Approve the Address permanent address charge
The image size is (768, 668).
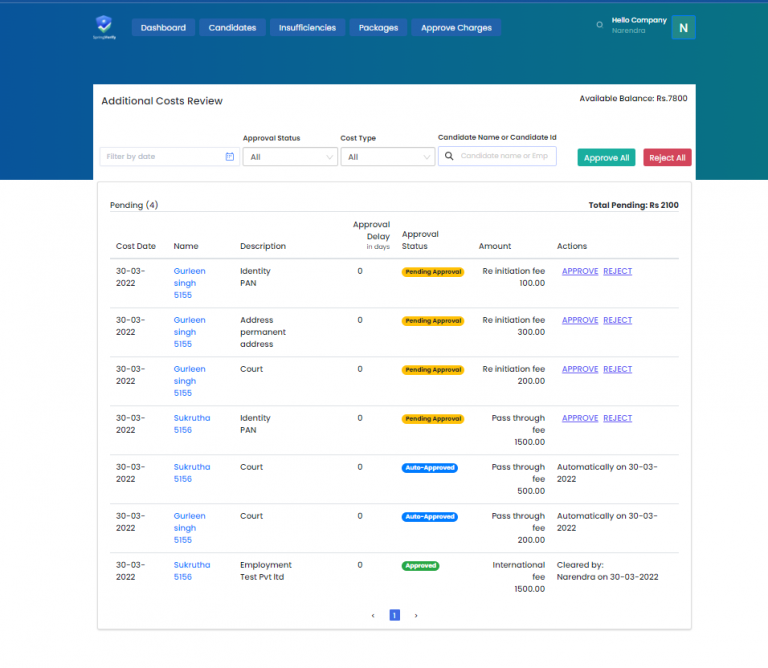tap(580, 320)
